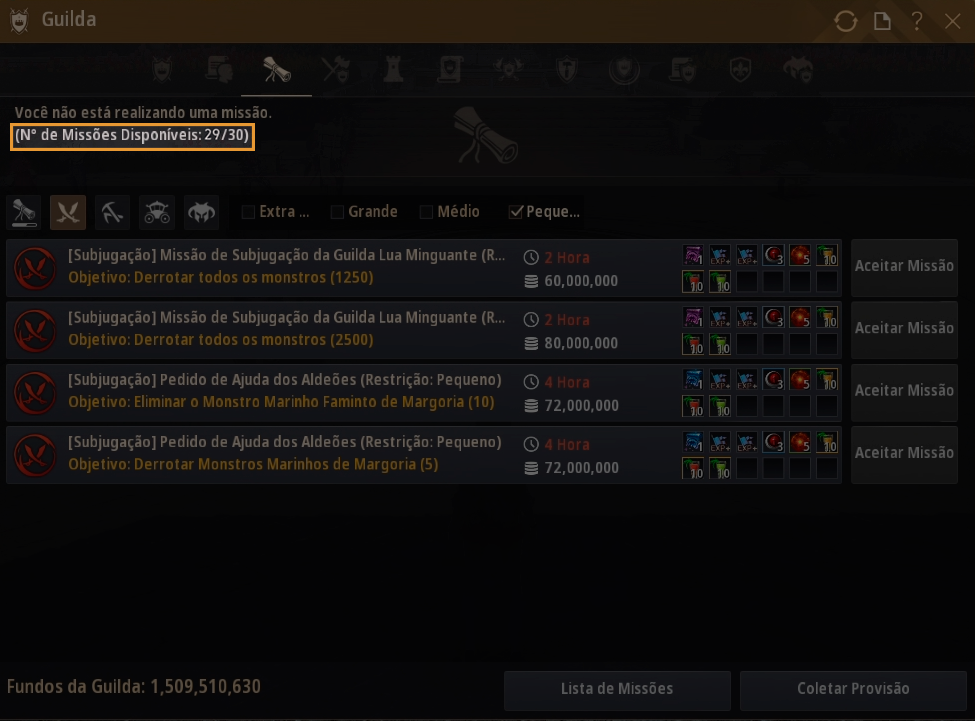This screenshot has height=721, width=975.
Task: Select the all missions scroll filter icon
Action: click(24, 213)
